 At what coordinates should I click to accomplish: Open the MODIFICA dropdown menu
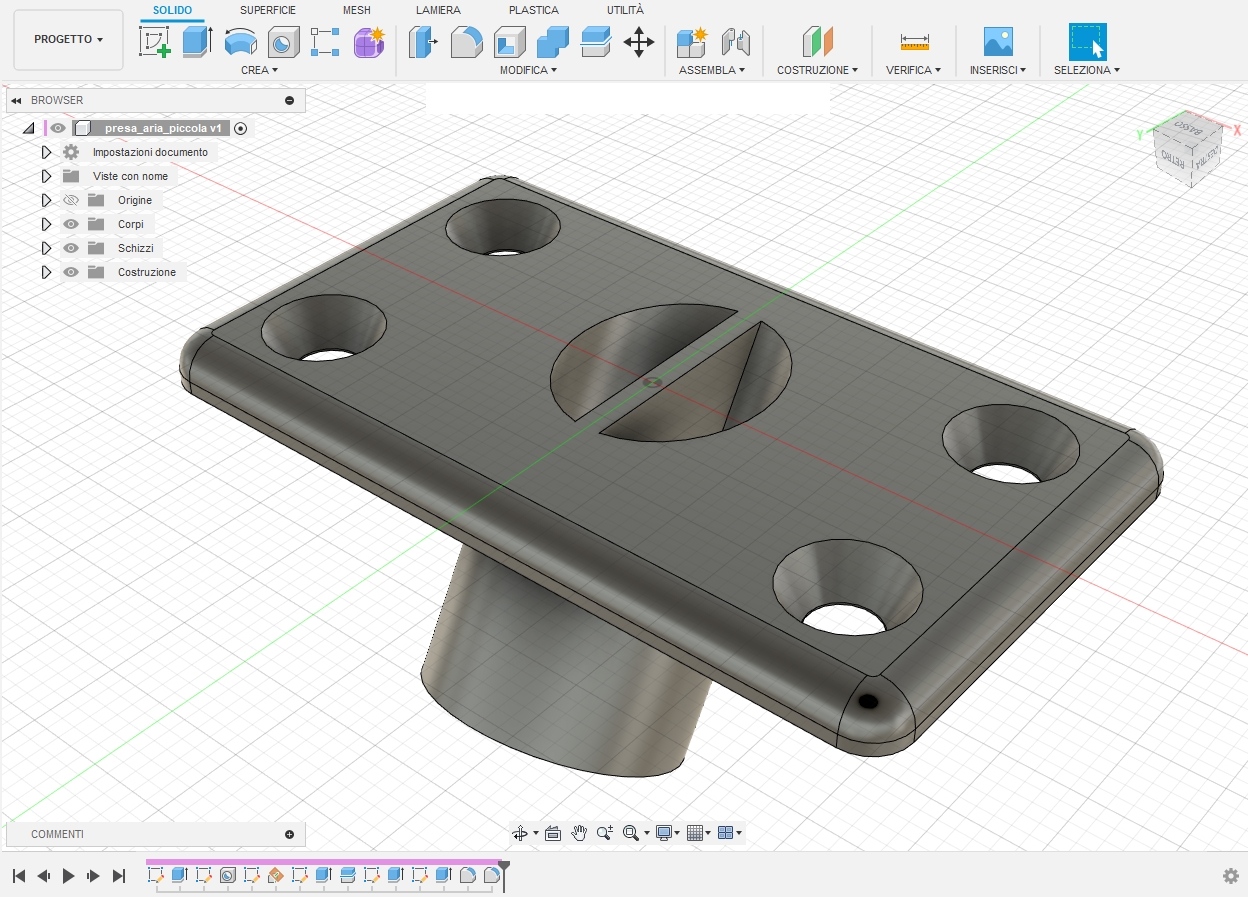(x=528, y=70)
